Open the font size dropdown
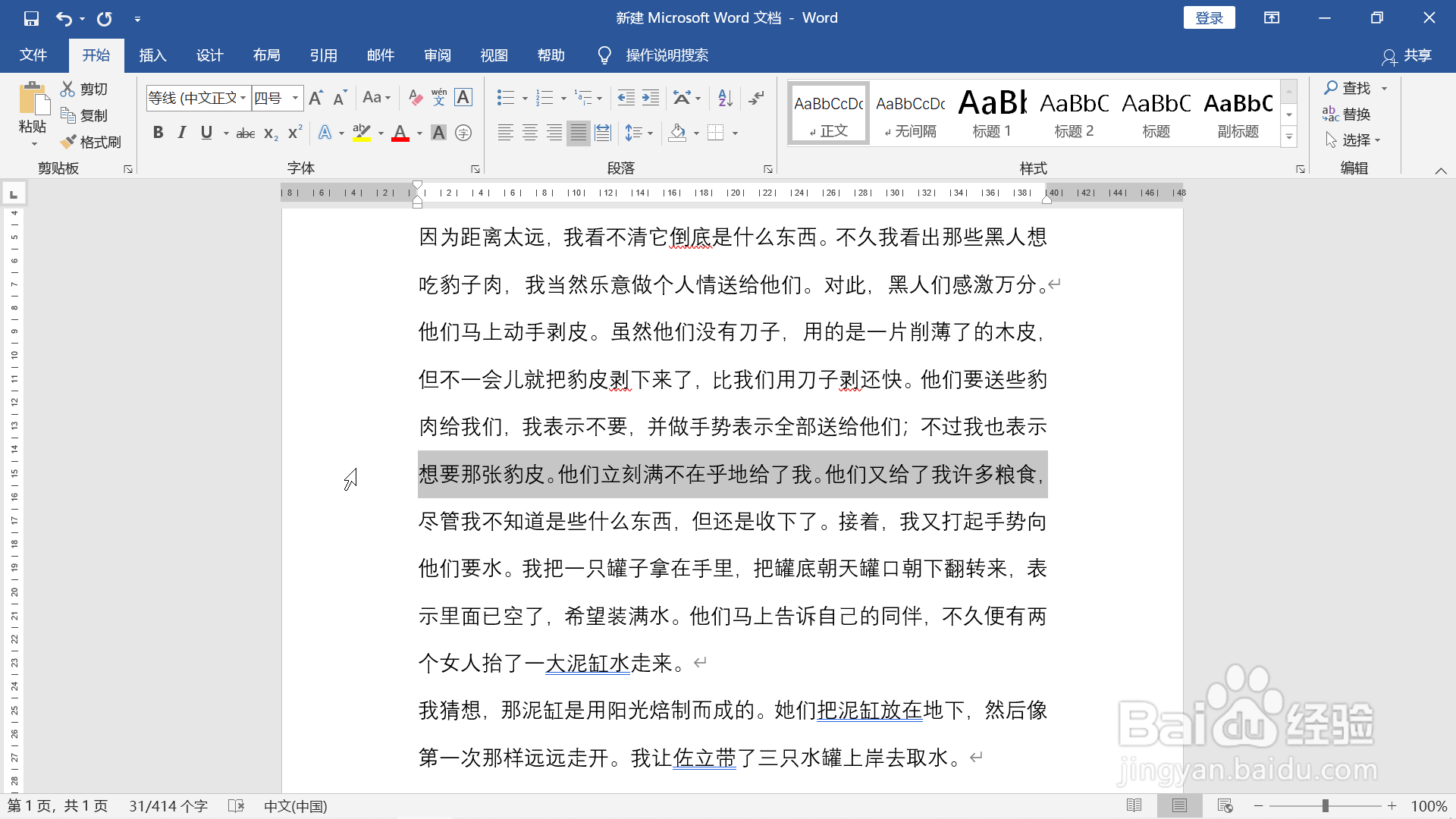This screenshot has height=819, width=1456. pos(294,98)
